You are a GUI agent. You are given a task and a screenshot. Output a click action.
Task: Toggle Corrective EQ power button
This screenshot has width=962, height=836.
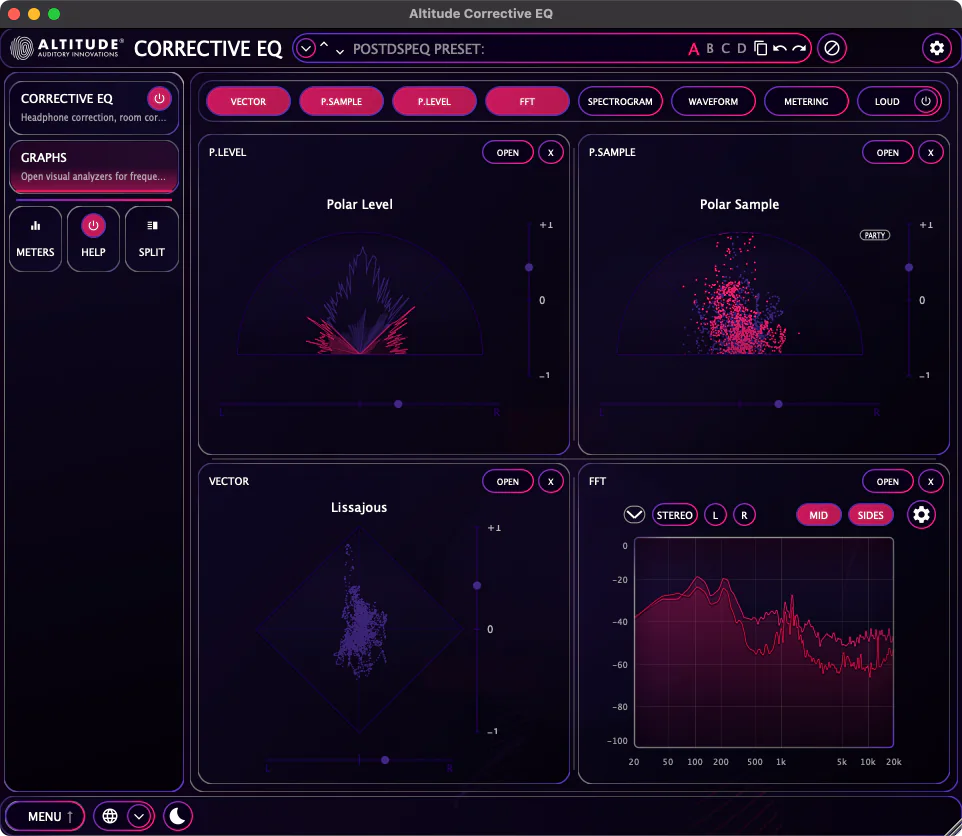[x=159, y=98]
